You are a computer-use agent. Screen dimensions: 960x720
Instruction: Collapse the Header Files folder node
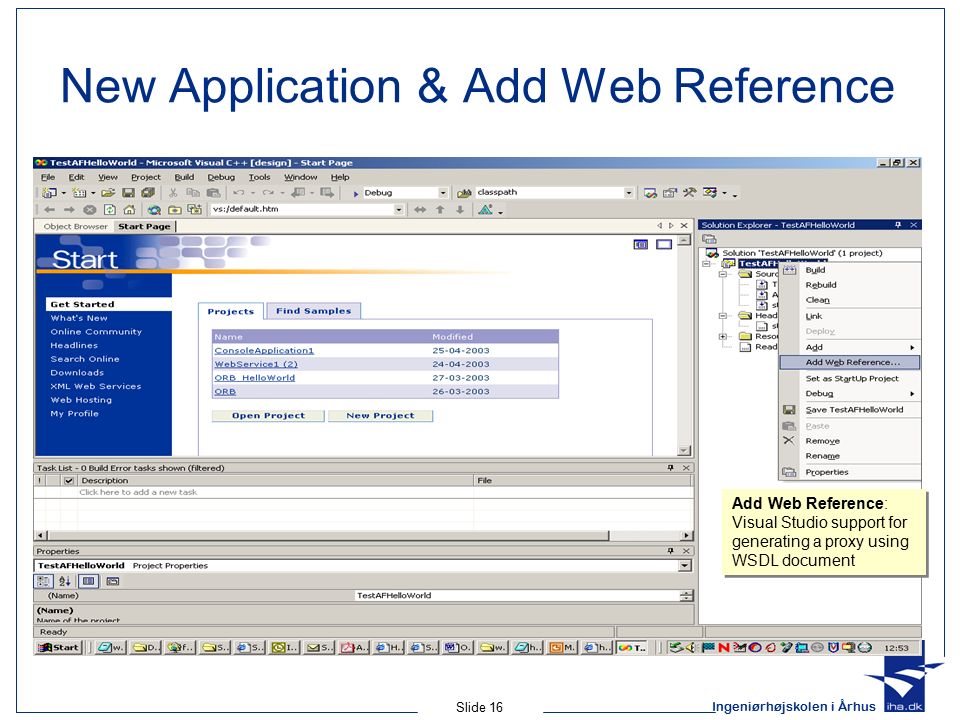(x=723, y=316)
